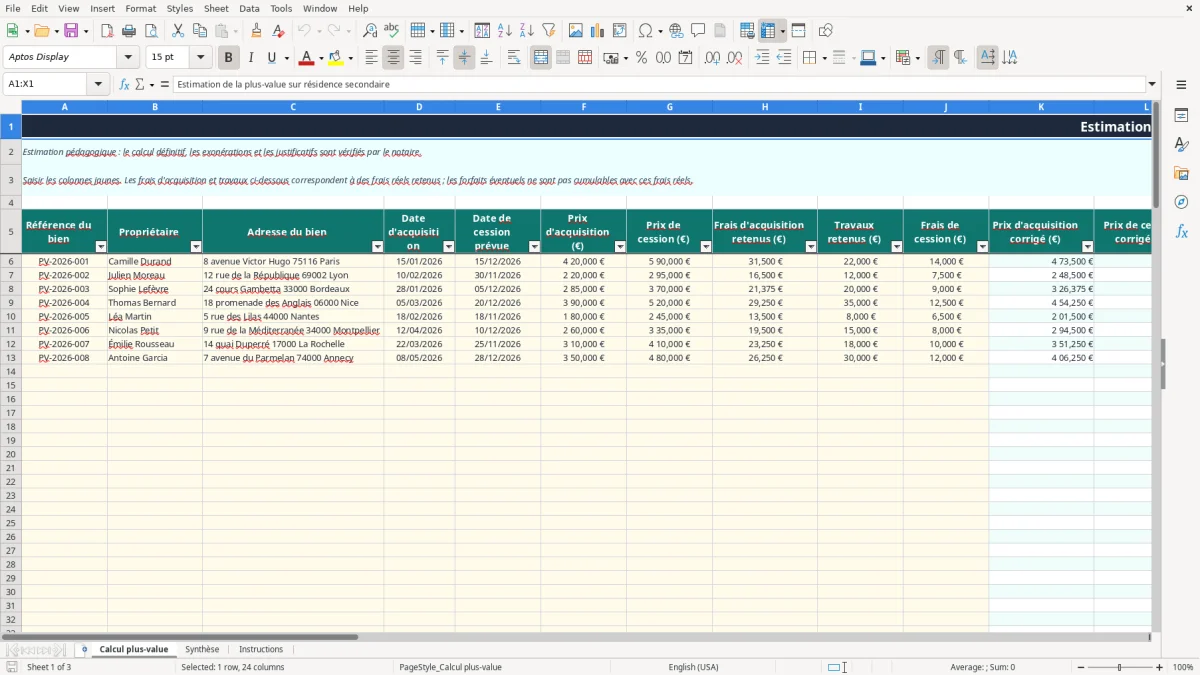Toggle Wrap text
1200x675 pixels.
514,58
